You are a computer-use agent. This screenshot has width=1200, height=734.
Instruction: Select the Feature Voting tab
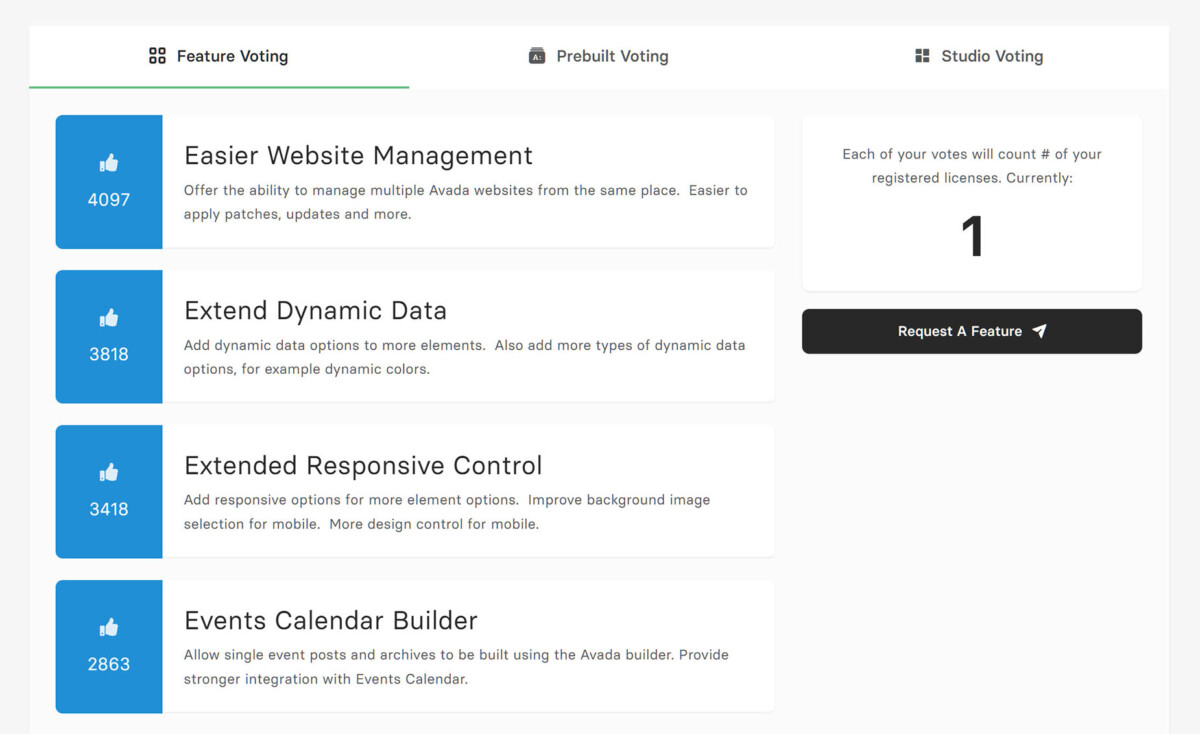tap(232, 56)
